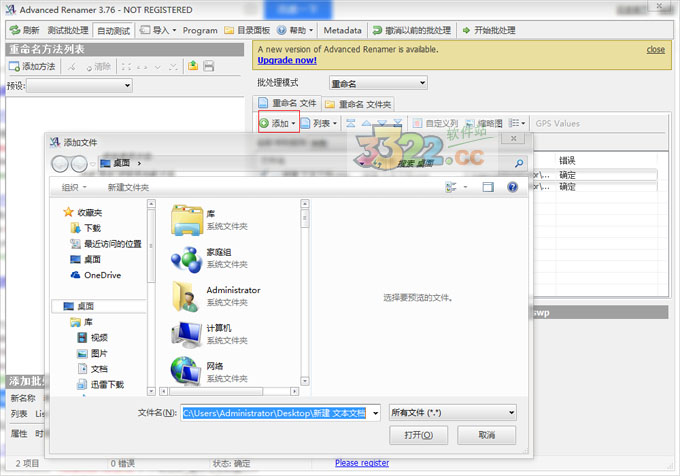Click the blue help icon in the dialog
The width and height of the screenshot is (680, 476).
click(513, 187)
